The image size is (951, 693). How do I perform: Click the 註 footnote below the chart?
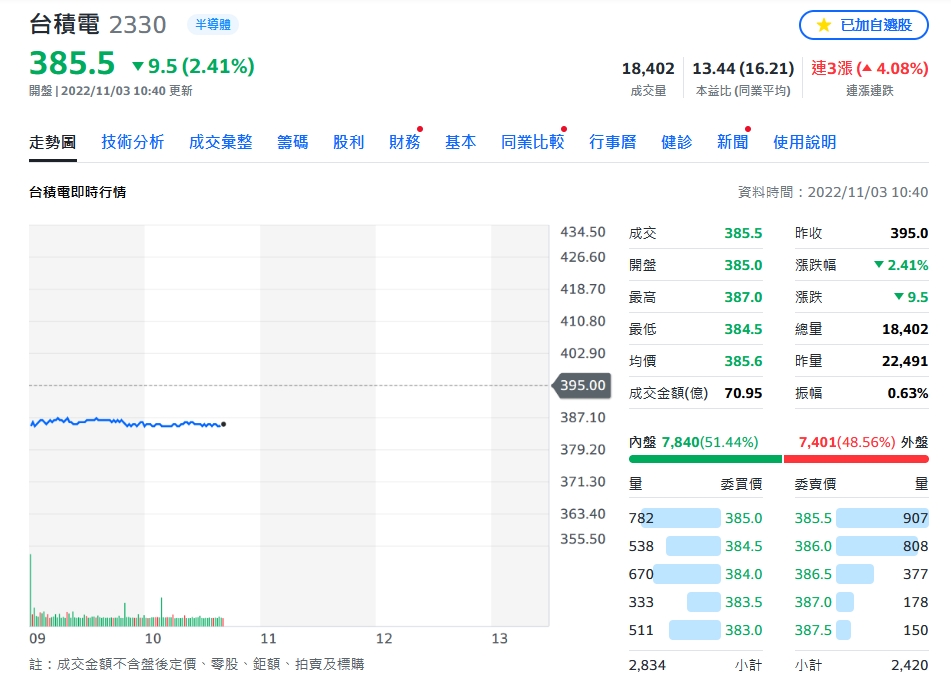[x=197, y=665]
